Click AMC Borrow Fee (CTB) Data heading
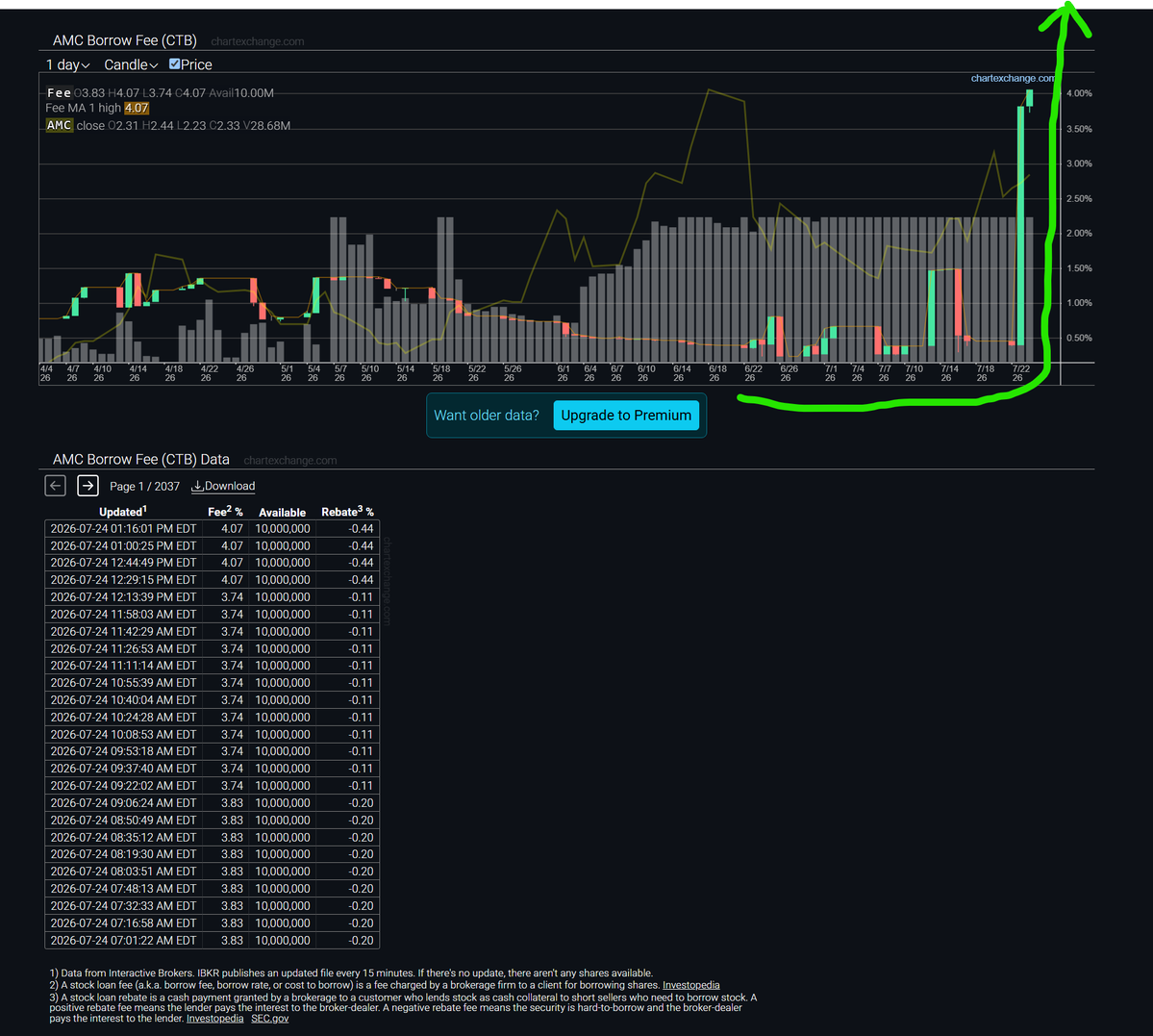 pyautogui.click(x=140, y=459)
